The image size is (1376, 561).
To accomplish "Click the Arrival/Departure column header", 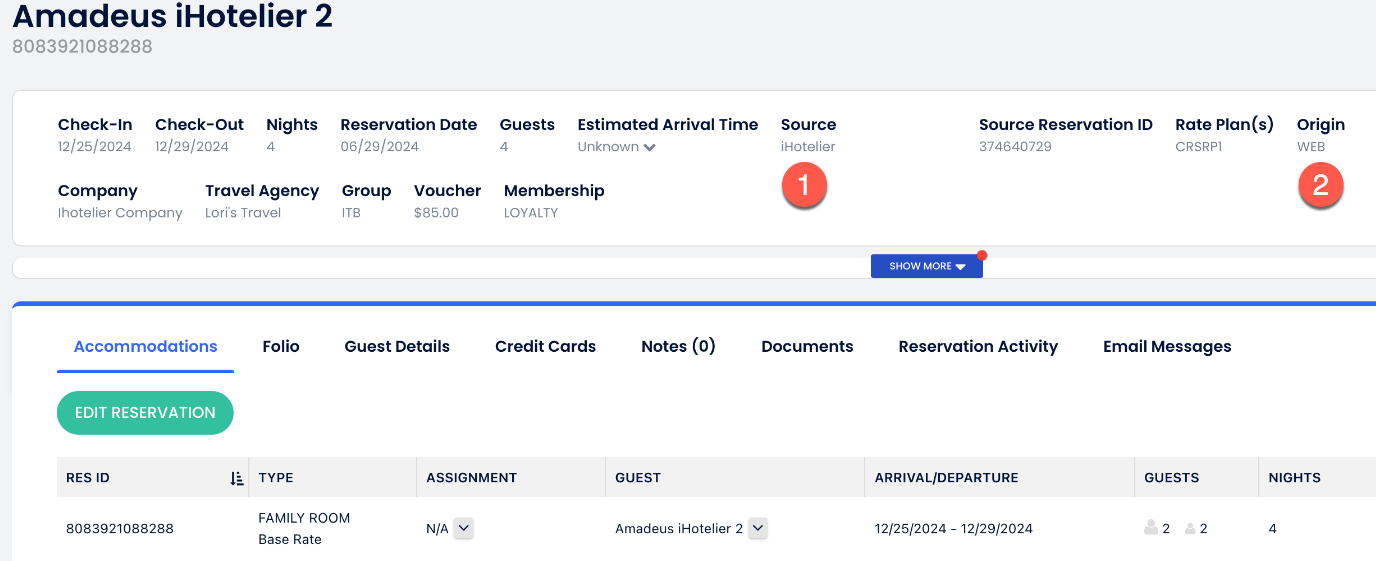I will coord(946,478).
